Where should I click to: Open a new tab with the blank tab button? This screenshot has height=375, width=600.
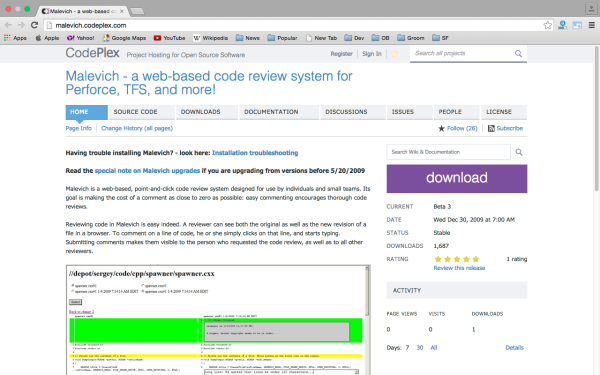[x=137, y=11]
